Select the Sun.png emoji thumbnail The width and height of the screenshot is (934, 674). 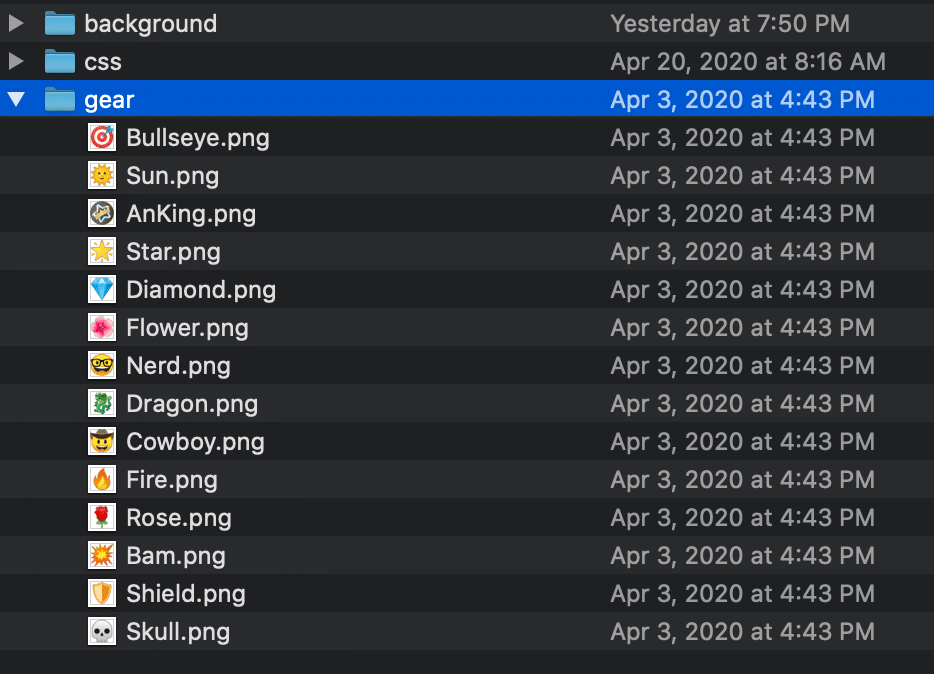point(102,176)
